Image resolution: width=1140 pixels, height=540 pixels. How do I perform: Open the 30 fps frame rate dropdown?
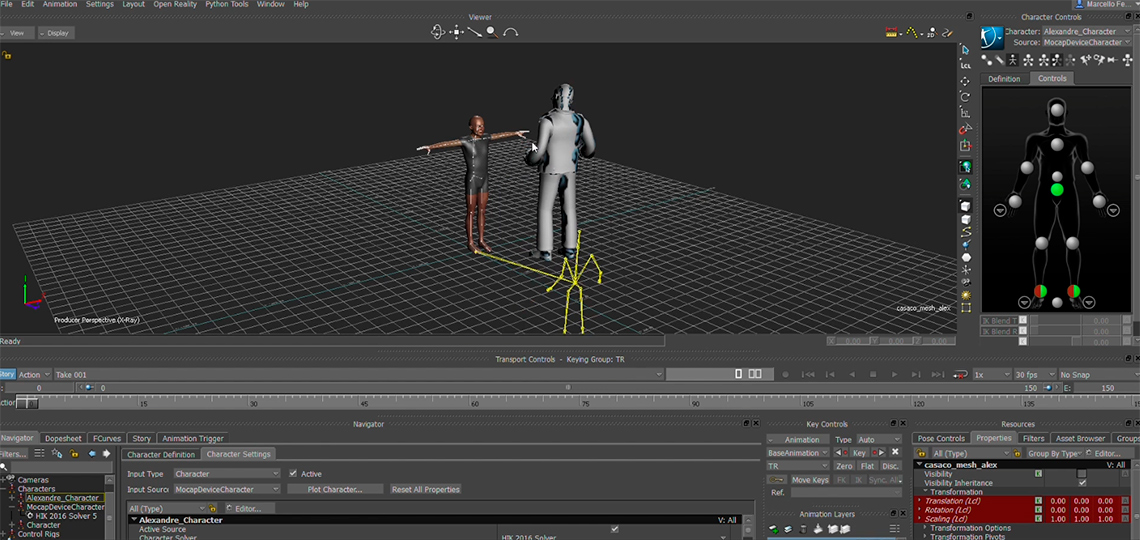coord(1035,374)
